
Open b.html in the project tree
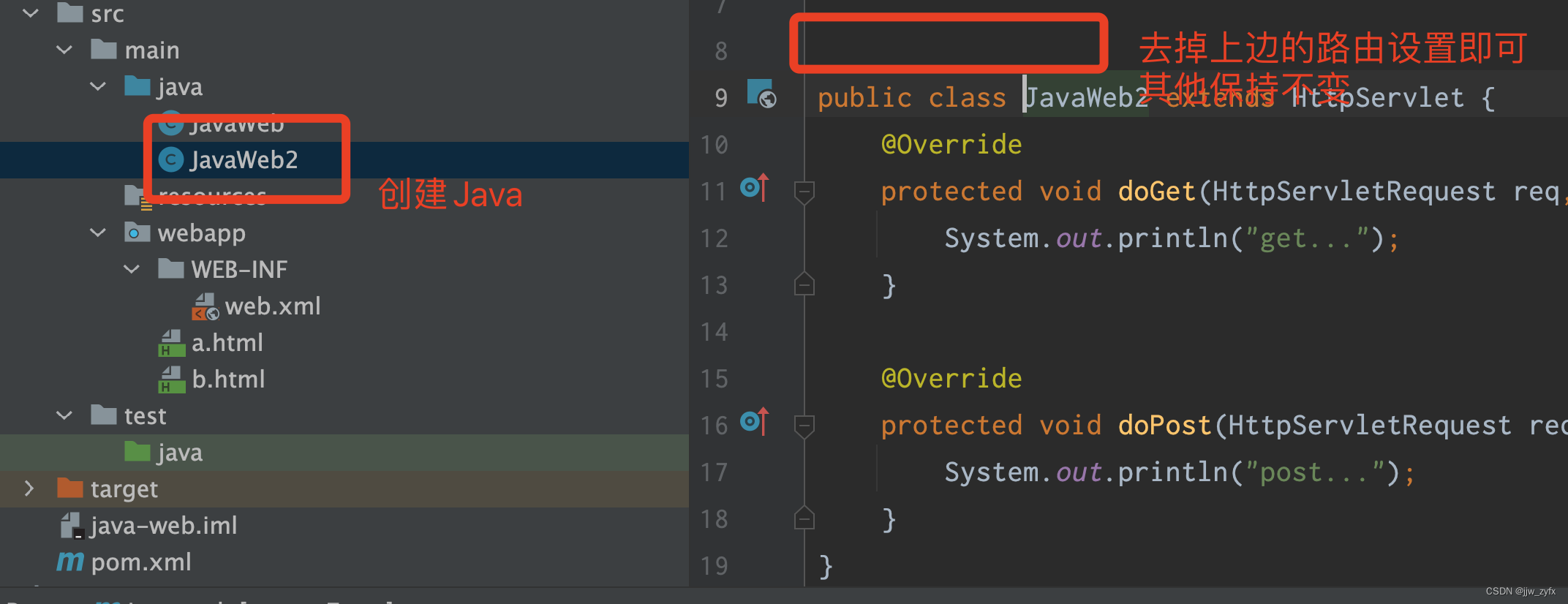pyautogui.click(x=228, y=379)
